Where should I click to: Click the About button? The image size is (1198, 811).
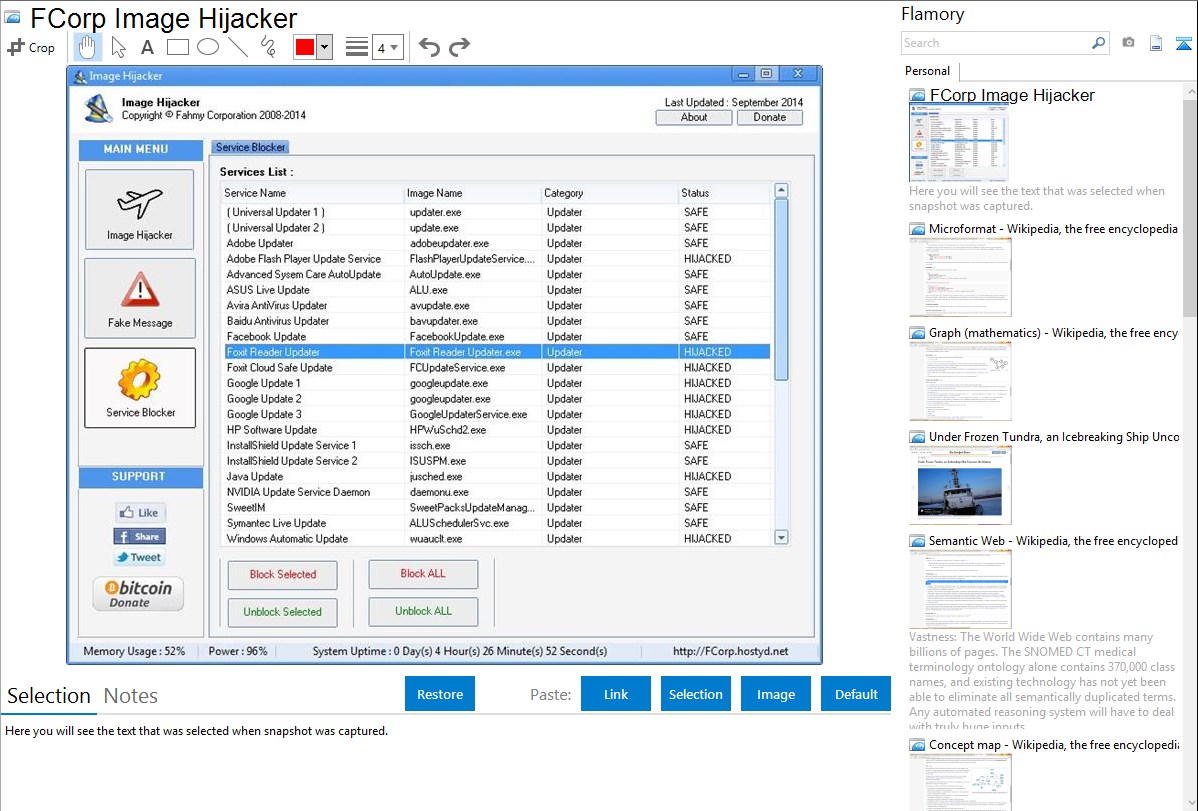(694, 117)
